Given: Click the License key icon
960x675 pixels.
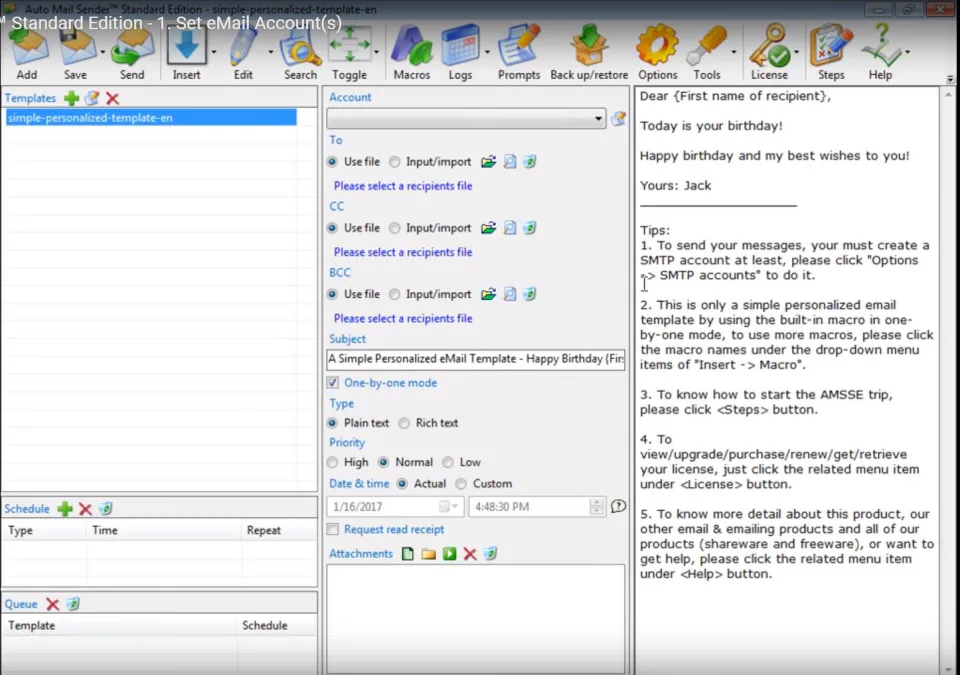Looking at the screenshot, I should 770,55.
